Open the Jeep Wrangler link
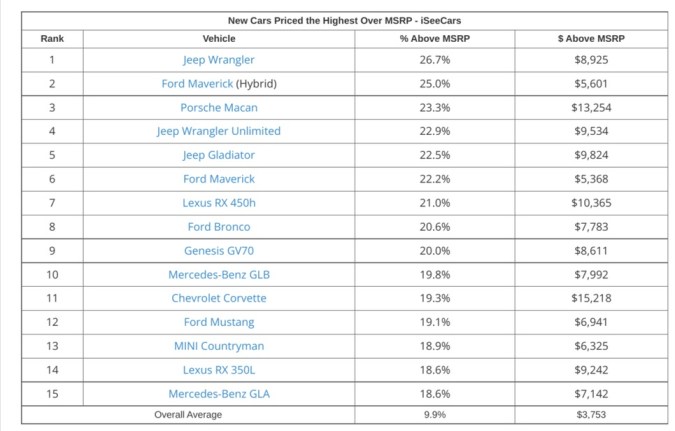The width and height of the screenshot is (675, 431). coord(219,60)
